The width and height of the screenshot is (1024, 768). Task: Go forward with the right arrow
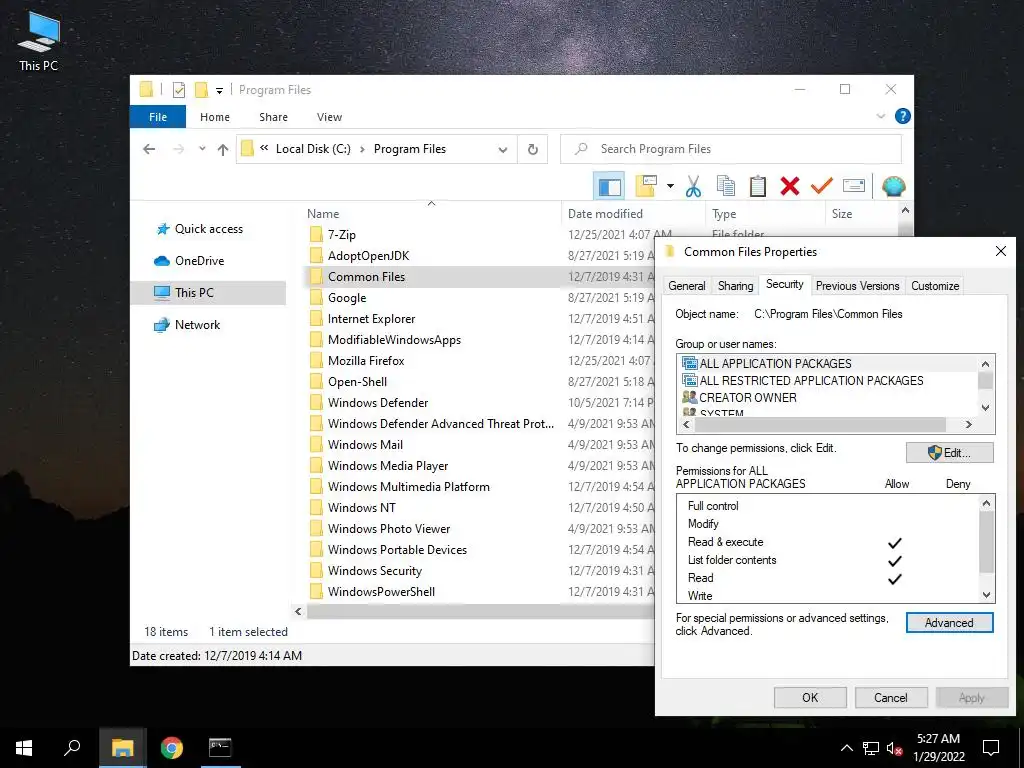[x=178, y=149]
